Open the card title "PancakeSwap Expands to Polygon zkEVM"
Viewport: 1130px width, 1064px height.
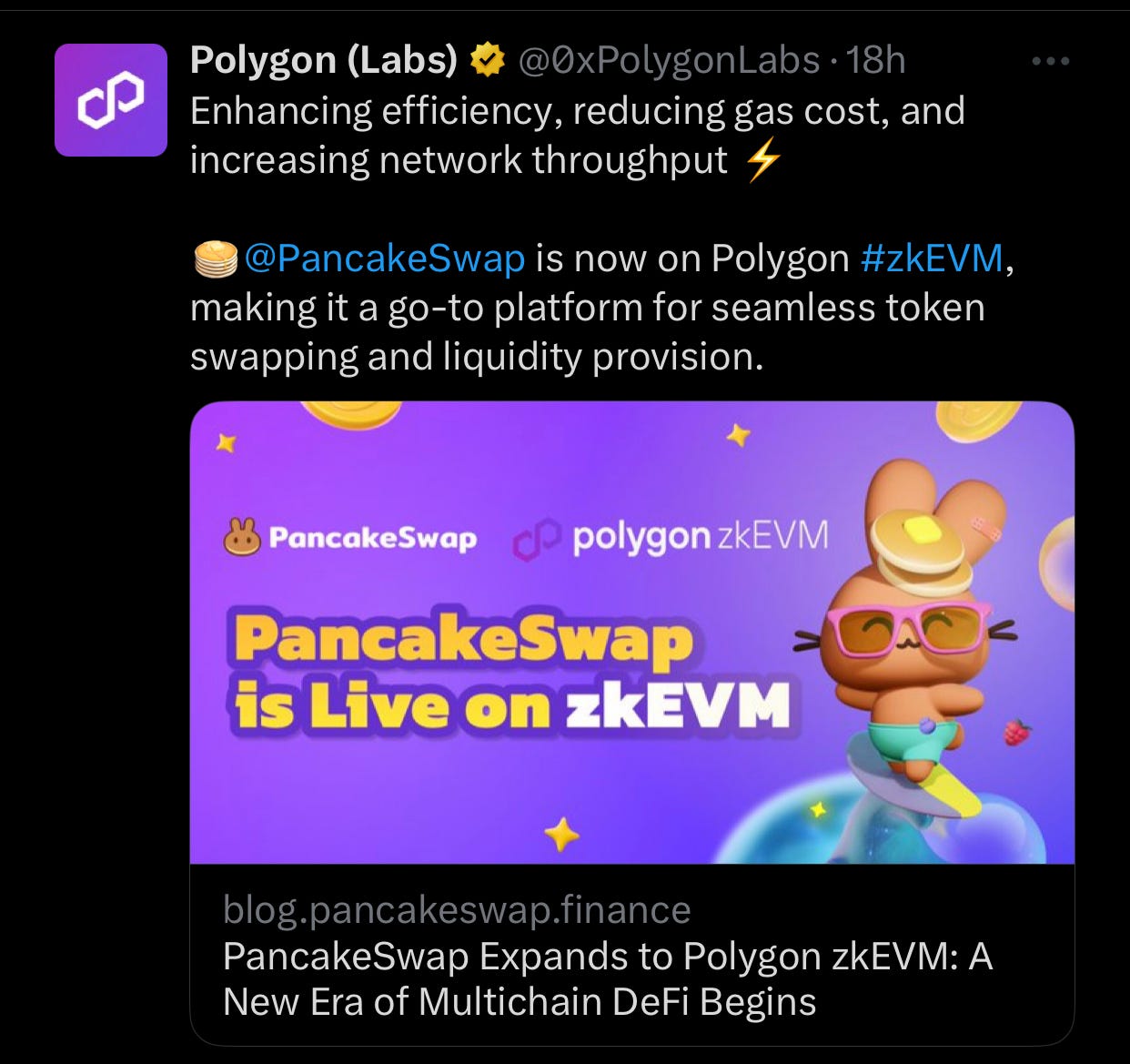pyautogui.click(x=608, y=978)
